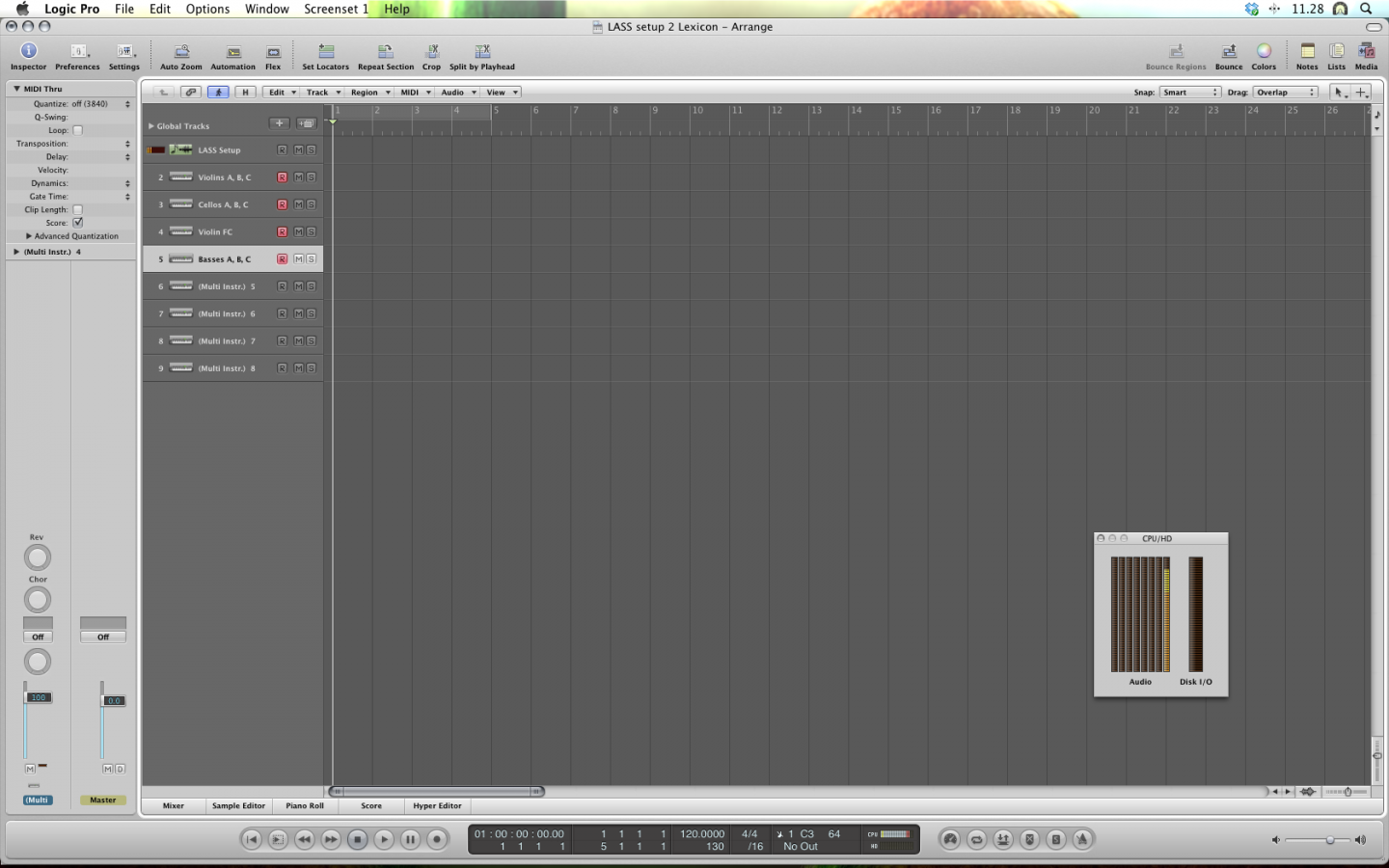The image size is (1389, 868).
Task: Open the Media browser icon
Action: [x=1366, y=51]
